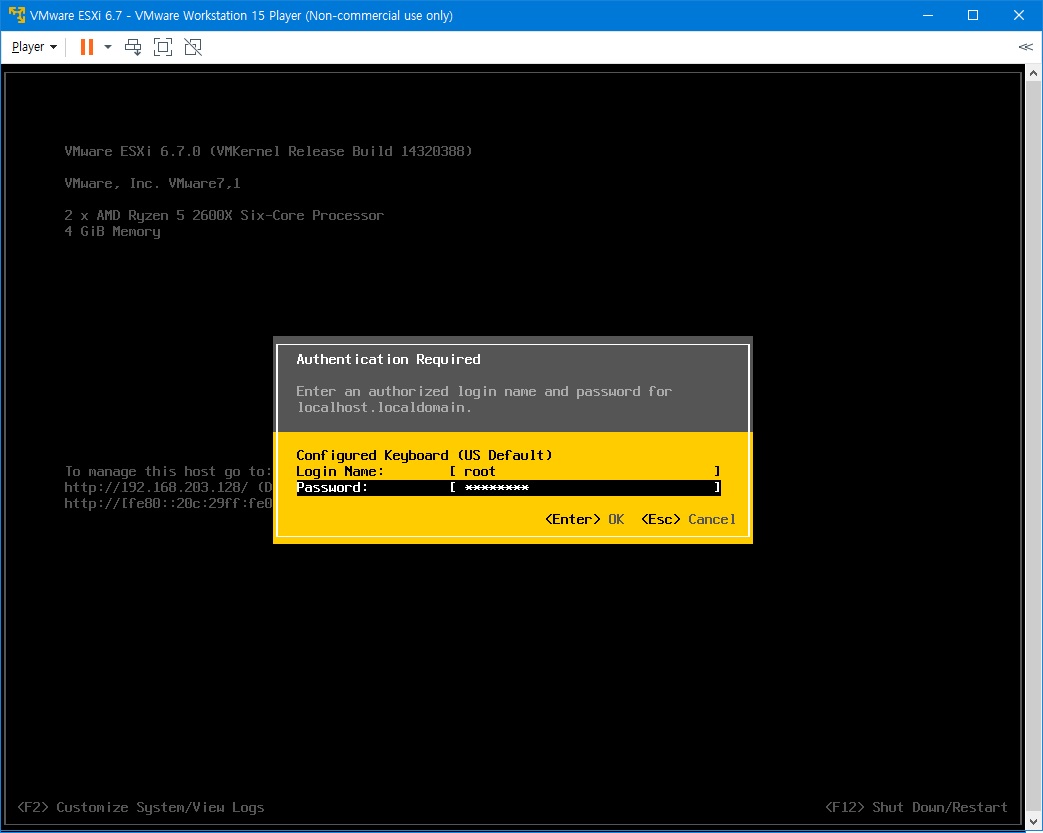Minimize the VMware Player window
This screenshot has width=1043, height=833.
[928, 15]
